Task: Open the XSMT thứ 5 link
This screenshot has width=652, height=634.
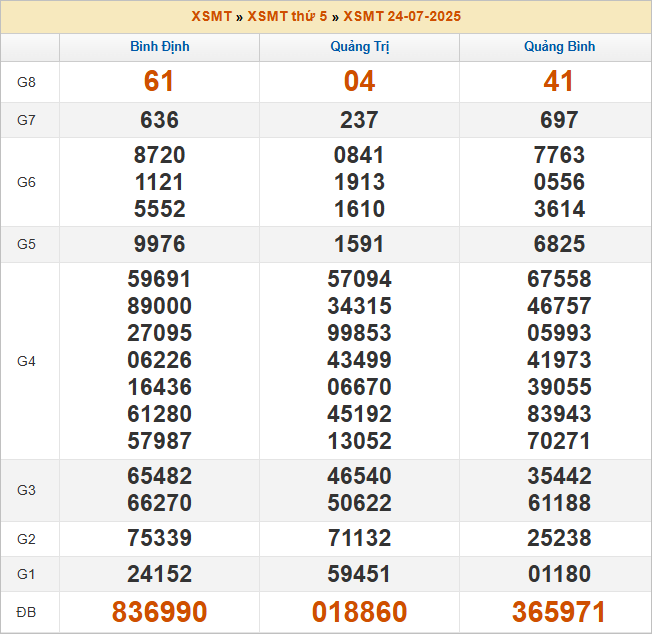Action: pyautogui.click(x=287, y=16)
